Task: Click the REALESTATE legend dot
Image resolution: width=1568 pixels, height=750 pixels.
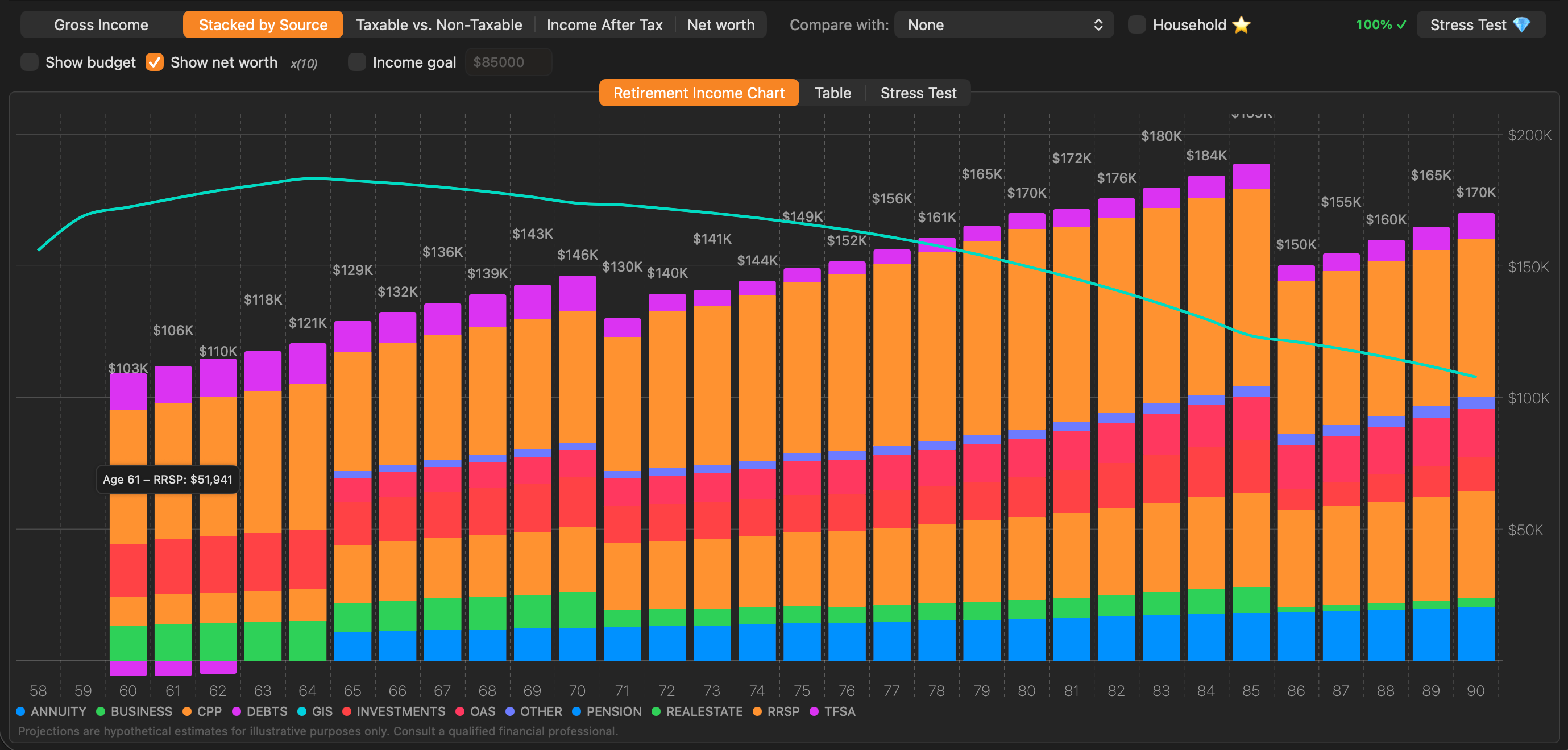Action: [656, 711]
